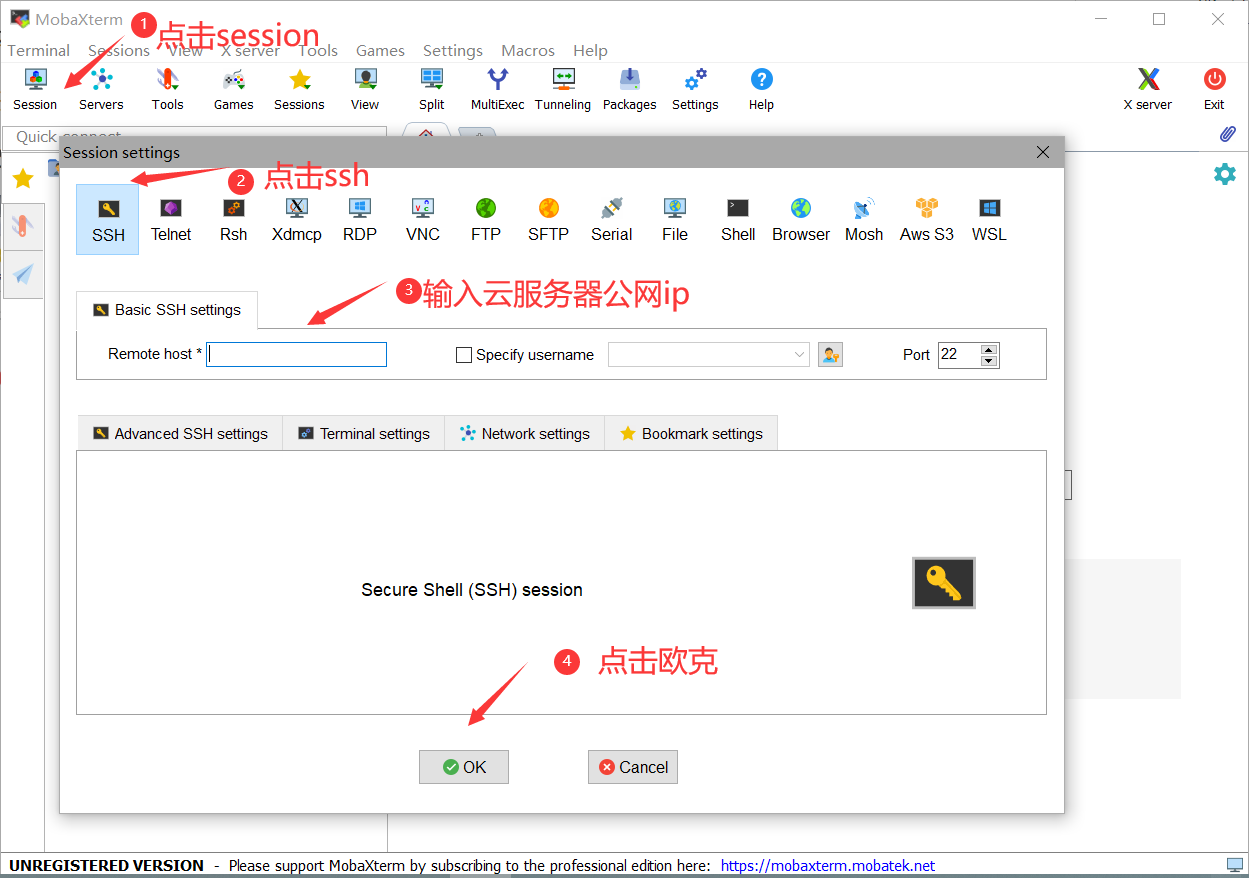Select the VNC session type
The width and height of the screenshot is (1249, 878).
(423, 219)
